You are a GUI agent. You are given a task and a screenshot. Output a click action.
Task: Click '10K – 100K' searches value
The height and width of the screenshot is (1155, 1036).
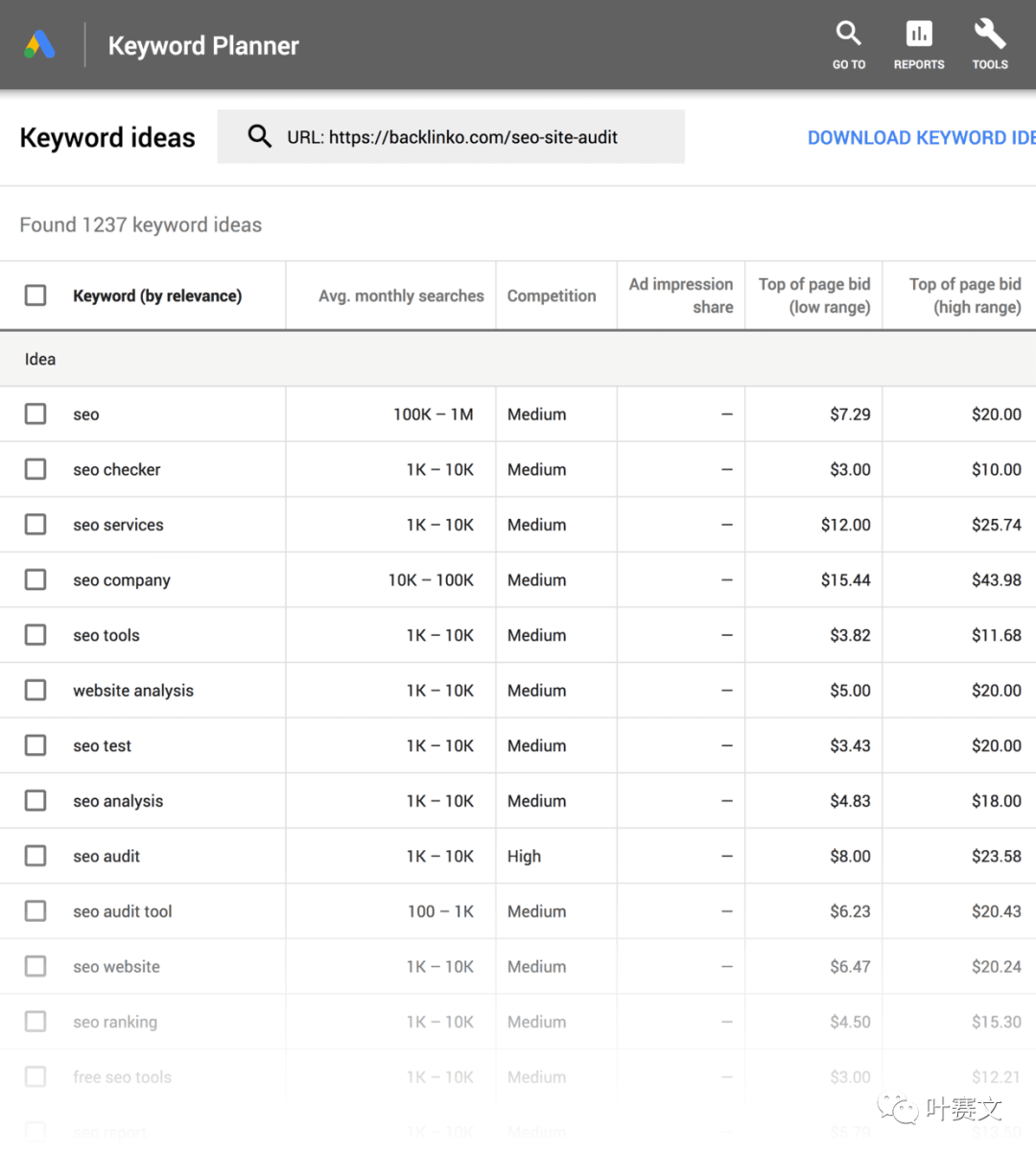pos(431,580)
